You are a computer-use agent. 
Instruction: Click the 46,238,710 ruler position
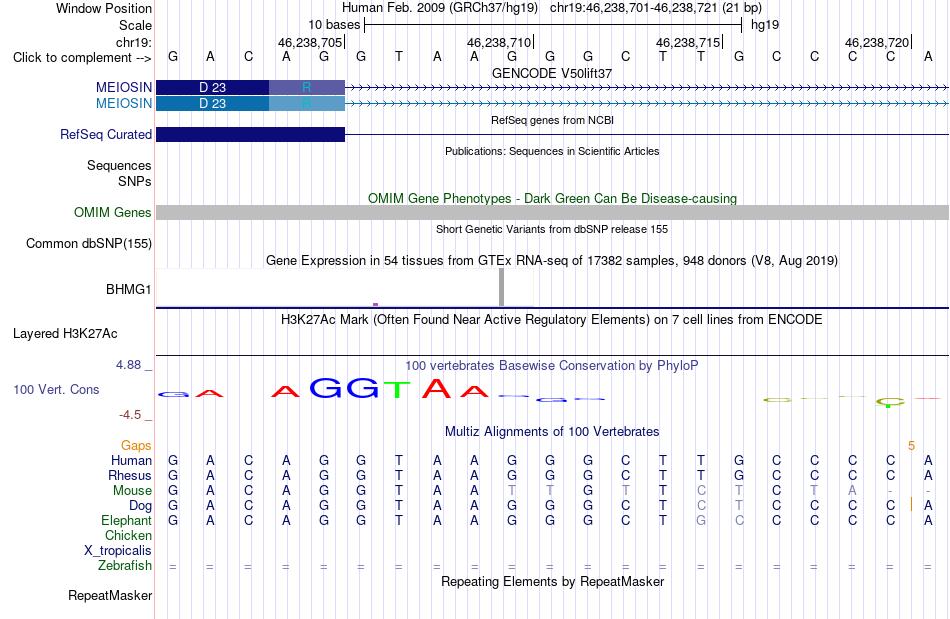499,42
